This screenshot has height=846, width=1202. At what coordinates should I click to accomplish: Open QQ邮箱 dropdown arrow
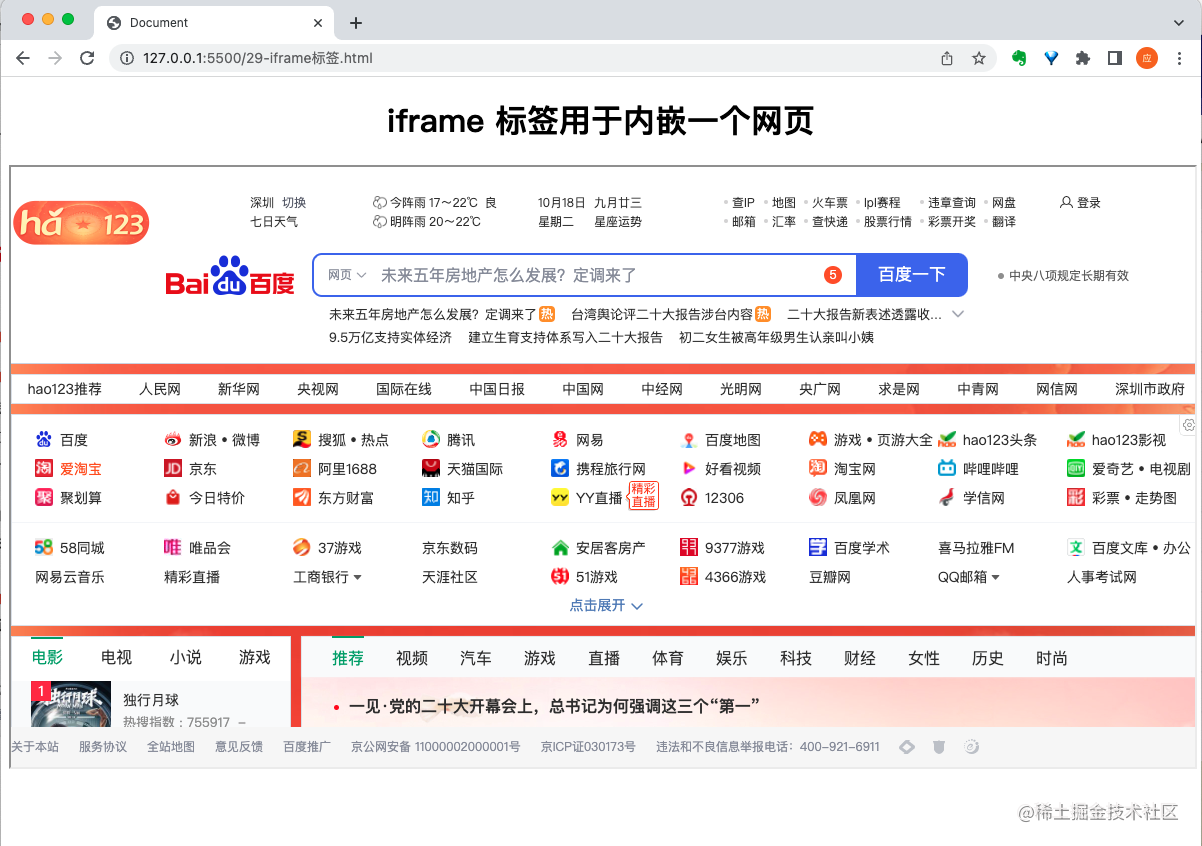(x=996, y=577)
